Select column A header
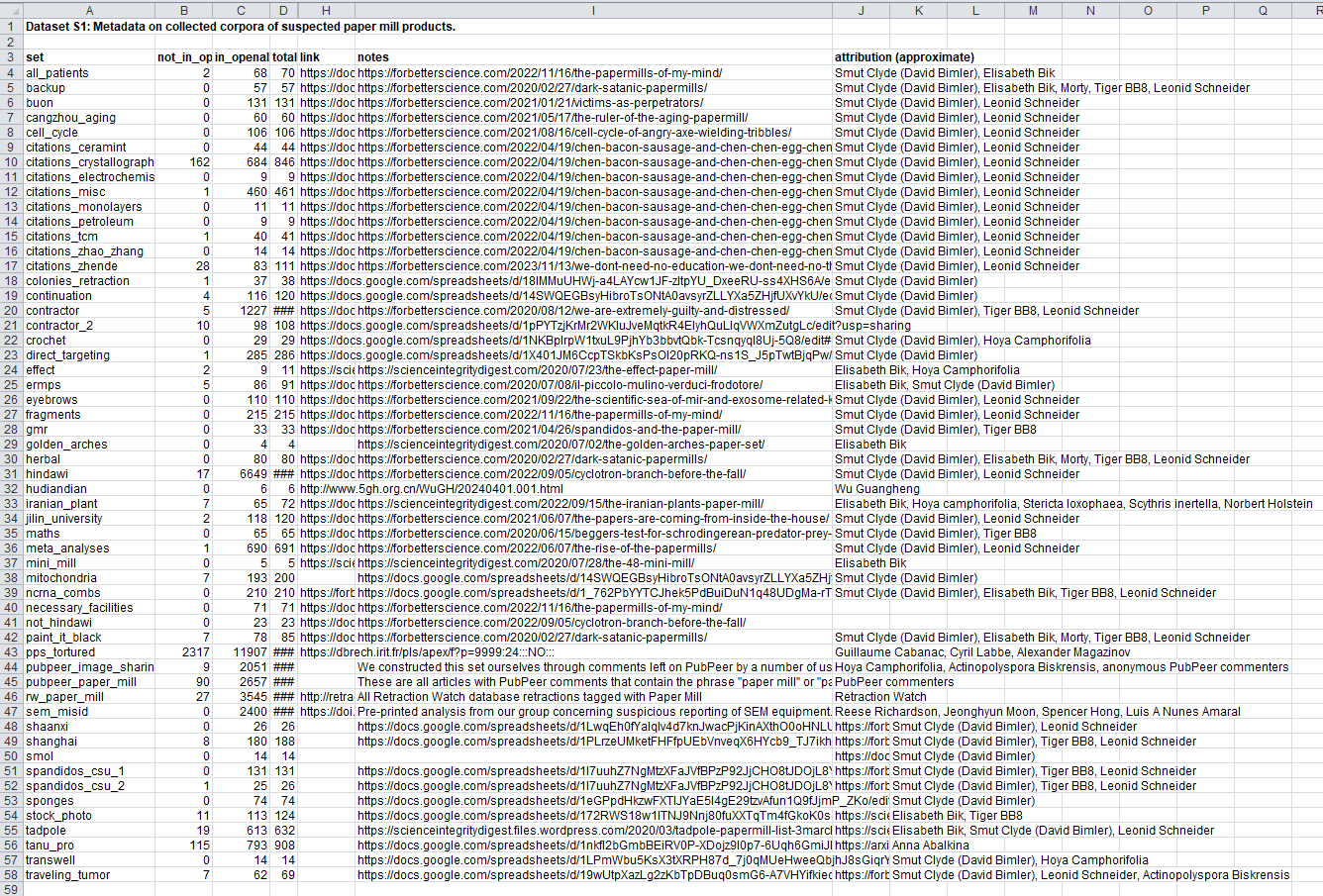Screen dimensions: 1323x896 (x=89, y=10)
